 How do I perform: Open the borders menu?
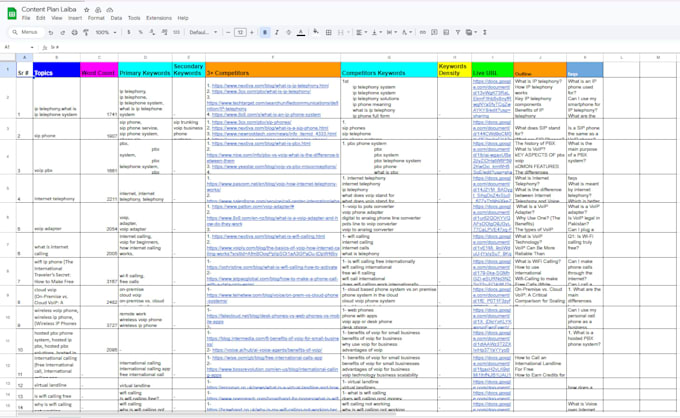[x=329, y=33]
